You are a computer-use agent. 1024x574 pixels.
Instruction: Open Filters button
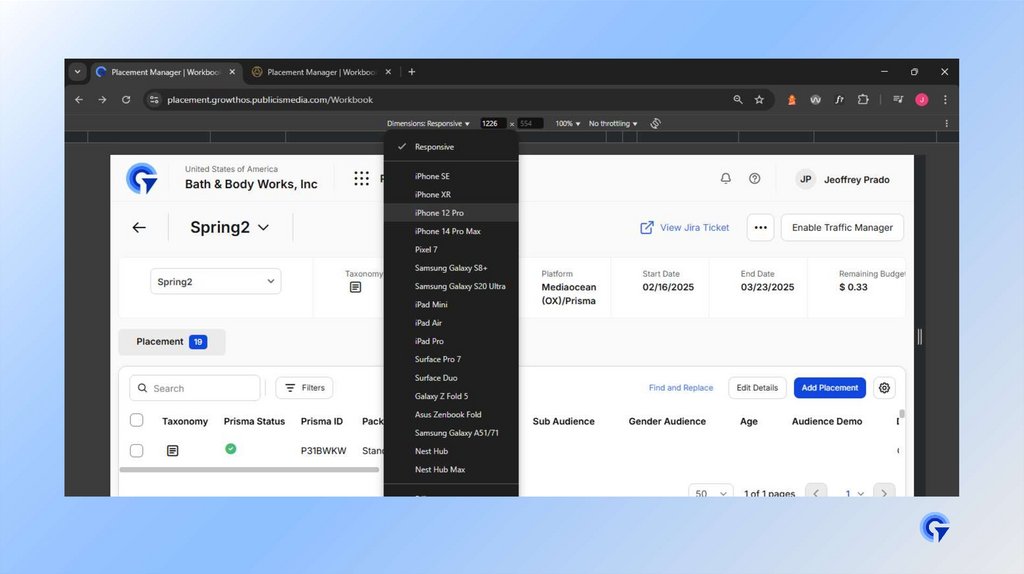tap(304, 388)
